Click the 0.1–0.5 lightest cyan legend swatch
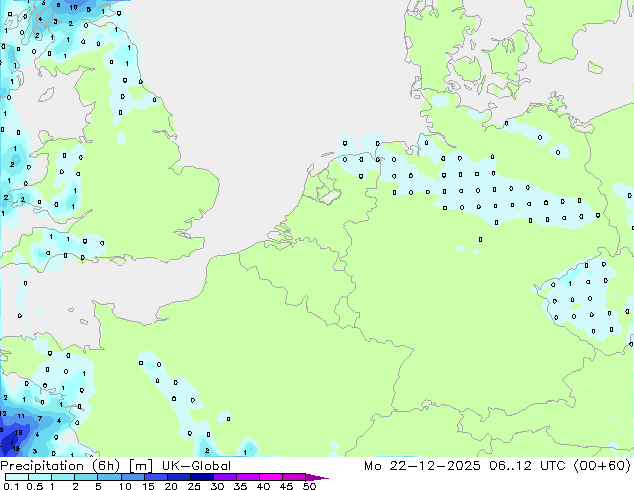The height and width of the screenshot is (490, 634). 17,477
